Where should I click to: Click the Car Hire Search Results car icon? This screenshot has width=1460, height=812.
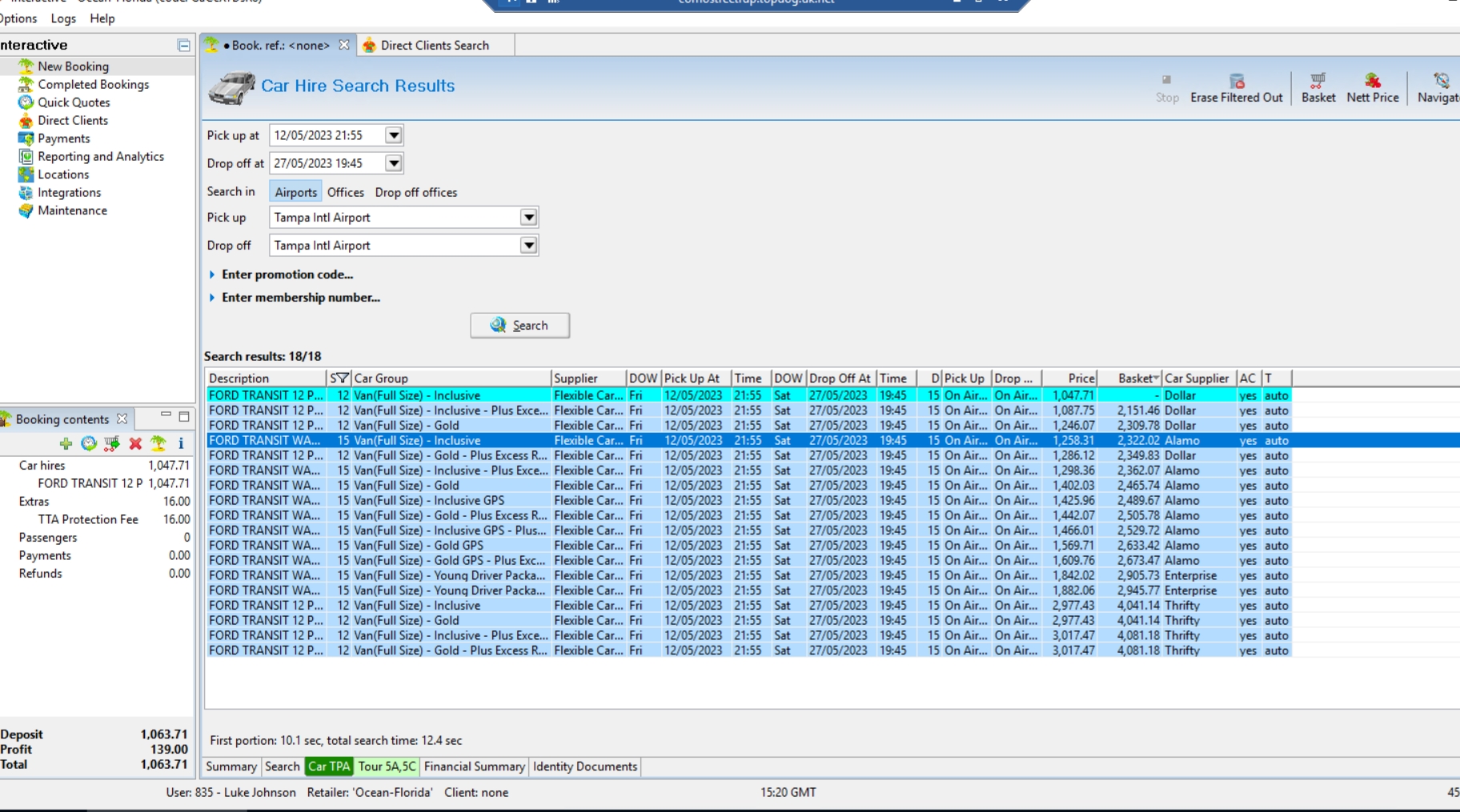pos(231,88)
